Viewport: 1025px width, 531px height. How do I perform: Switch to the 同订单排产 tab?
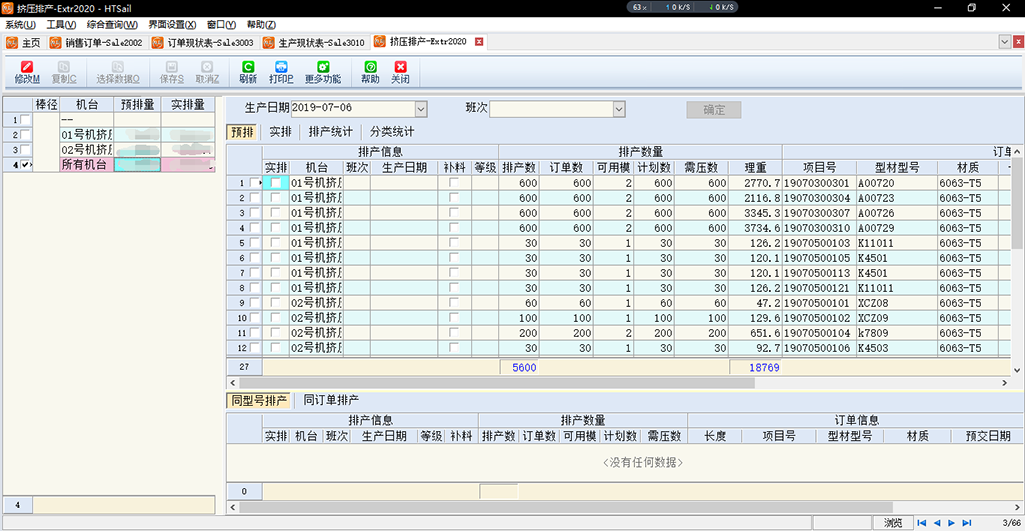click(331, 400)
